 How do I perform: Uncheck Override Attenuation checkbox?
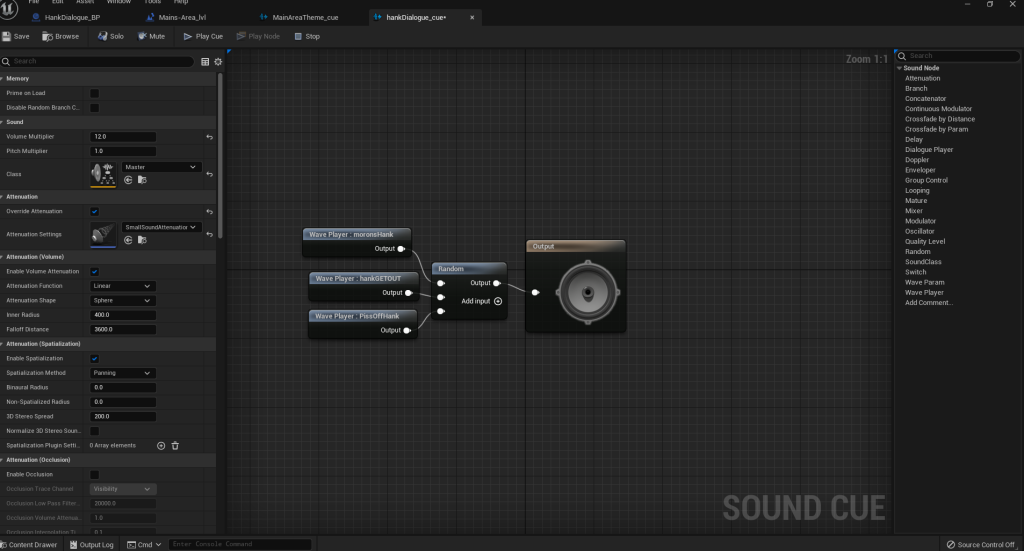[x=94, y=212]
